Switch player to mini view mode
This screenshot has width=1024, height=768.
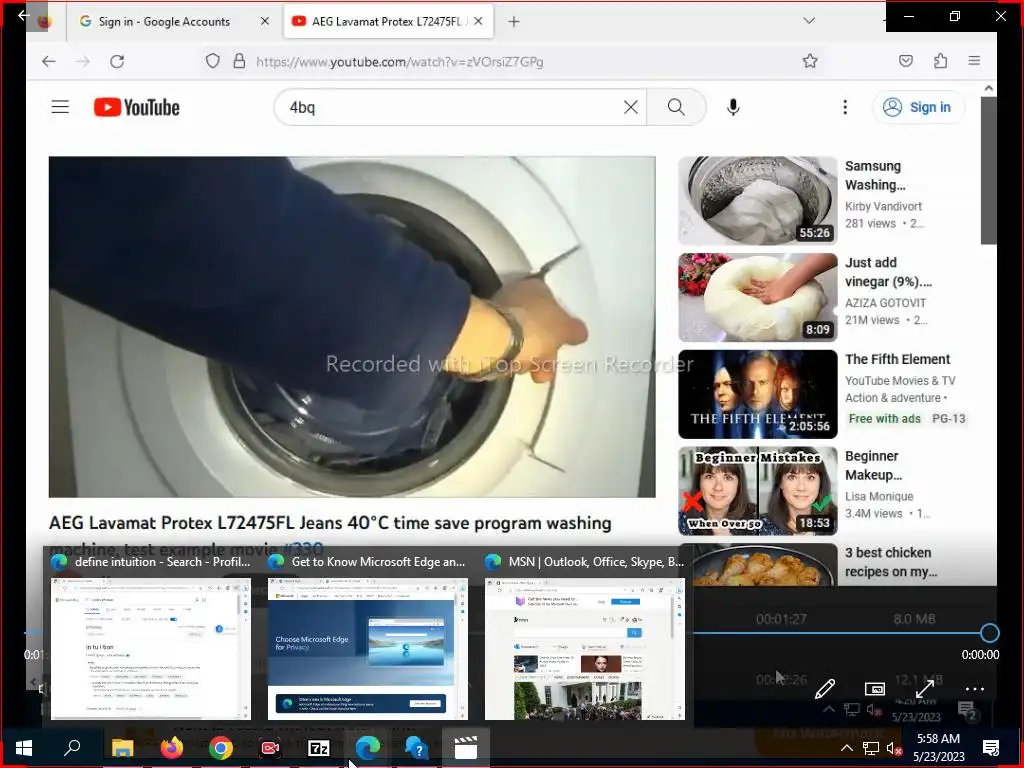click(x=874, y=688)
